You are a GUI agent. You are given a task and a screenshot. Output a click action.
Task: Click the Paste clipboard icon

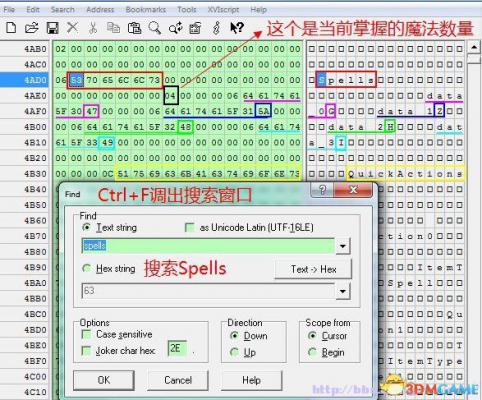134,28
